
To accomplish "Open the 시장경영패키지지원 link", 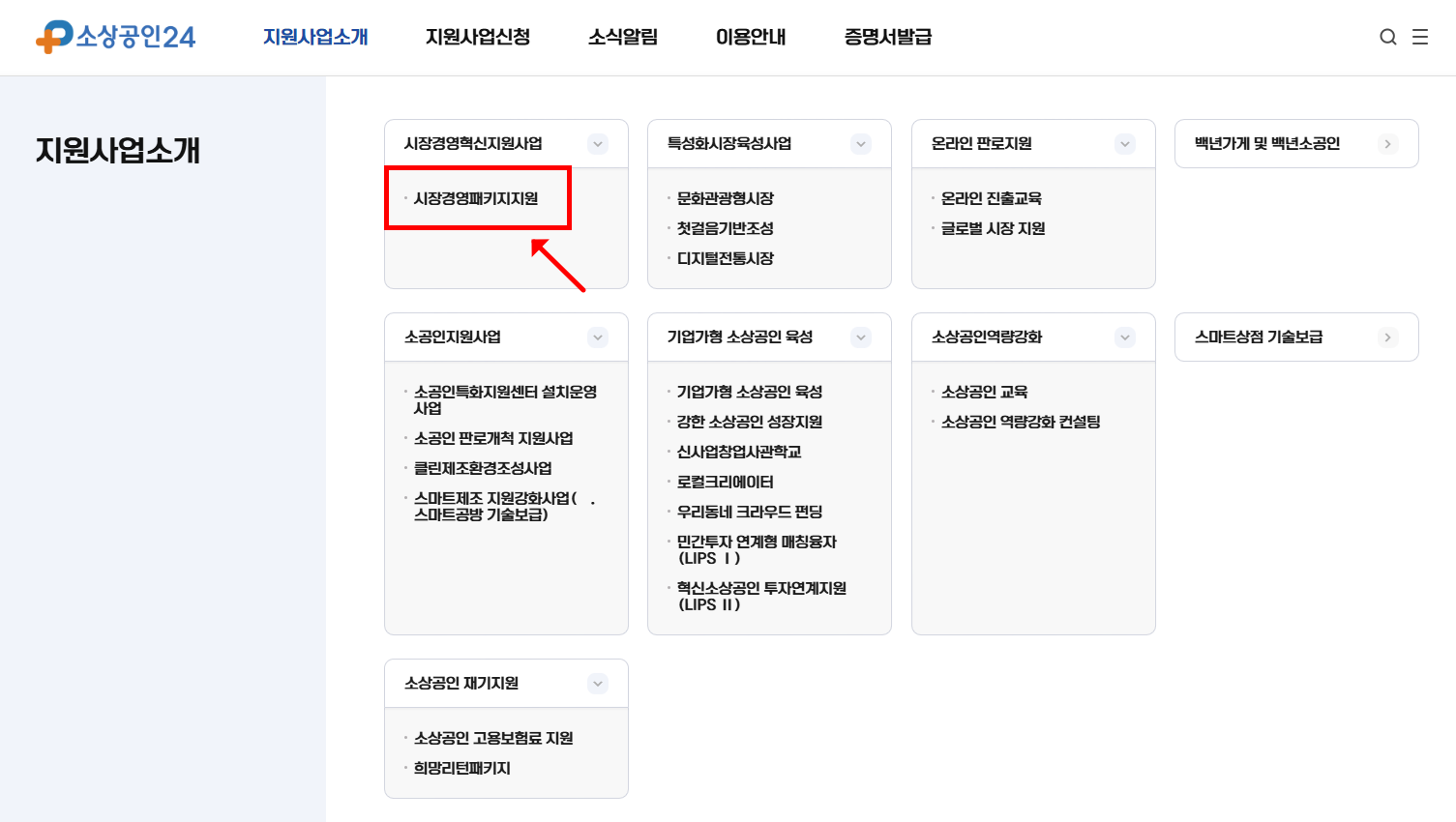I will [x=477, y=198].
